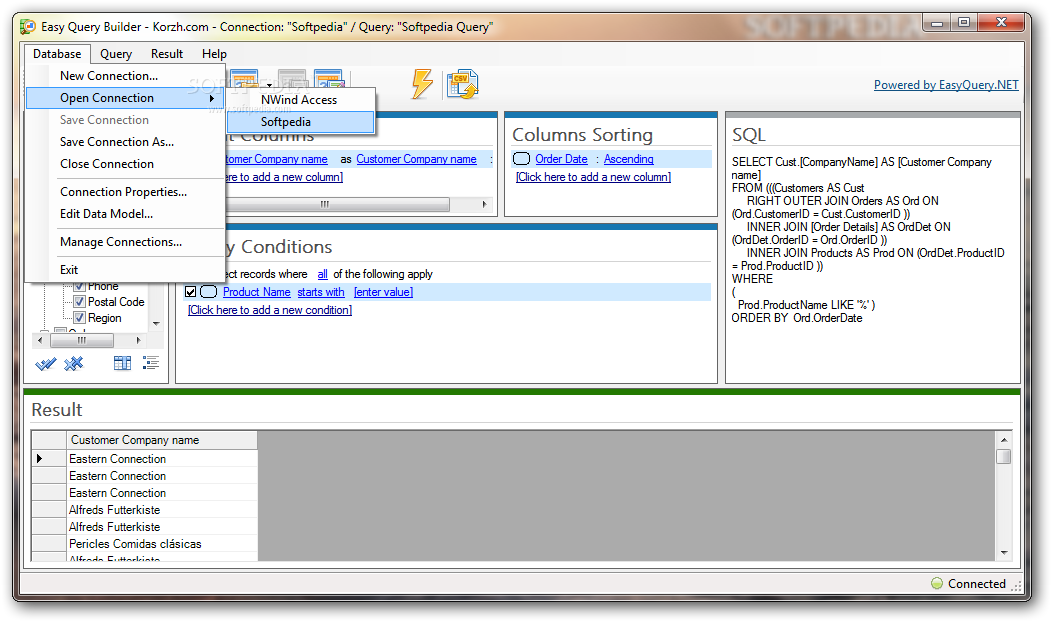Viewport: 1052px width, 622px height.
Task: Open the Help menu
Action: [214, 54]
